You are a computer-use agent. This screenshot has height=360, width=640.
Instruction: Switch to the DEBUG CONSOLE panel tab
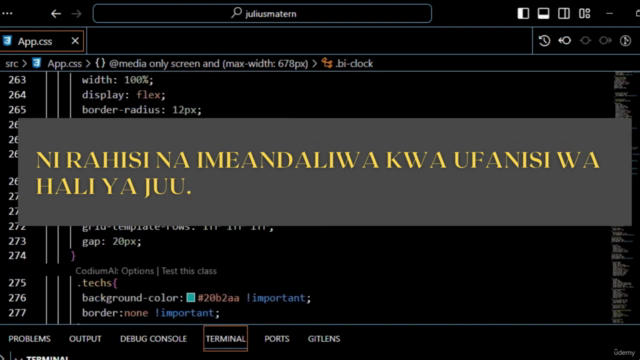click(x=153, y=339)
